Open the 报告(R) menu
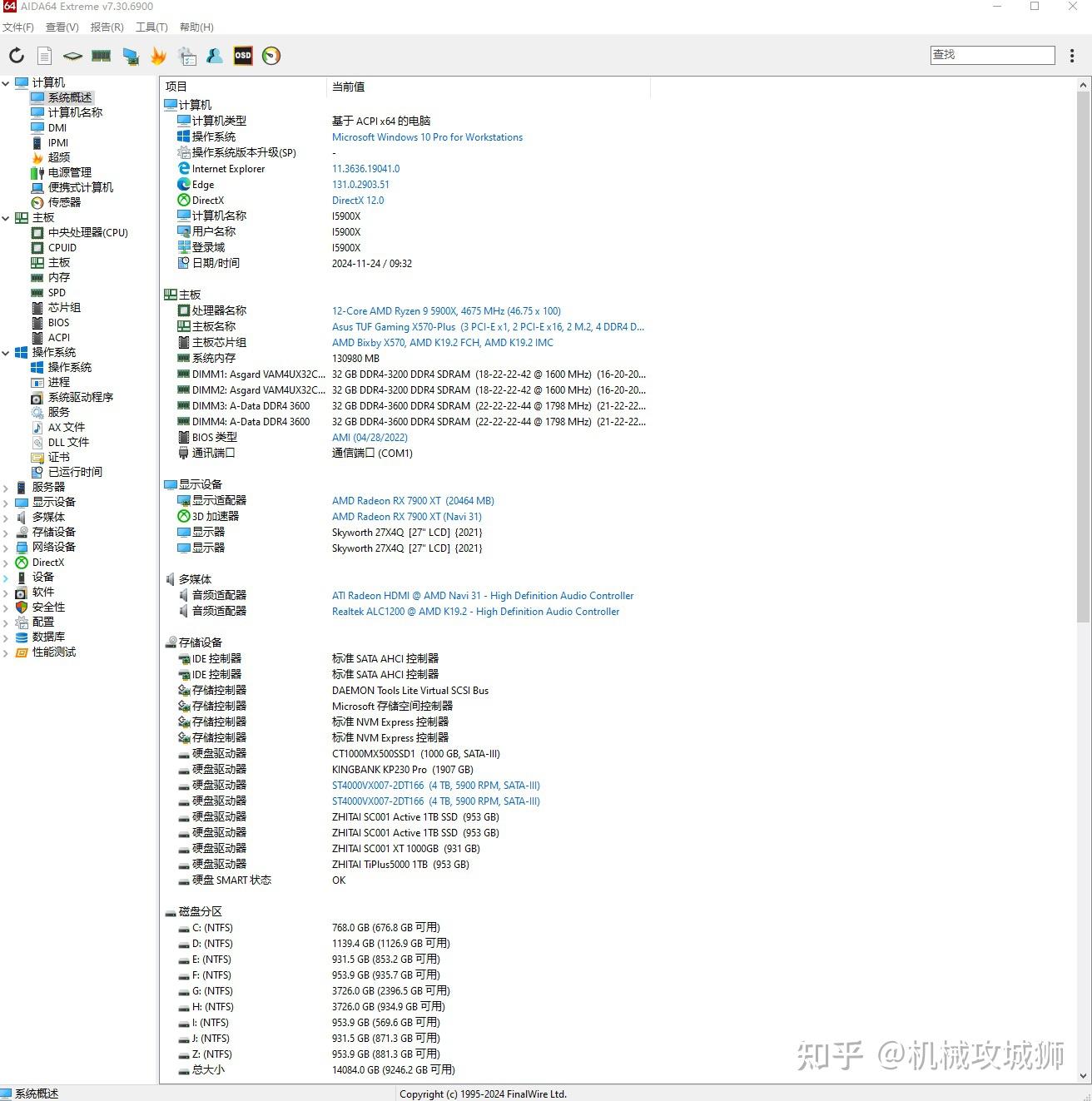The image size is (1092, 1101). coord(107,27)
